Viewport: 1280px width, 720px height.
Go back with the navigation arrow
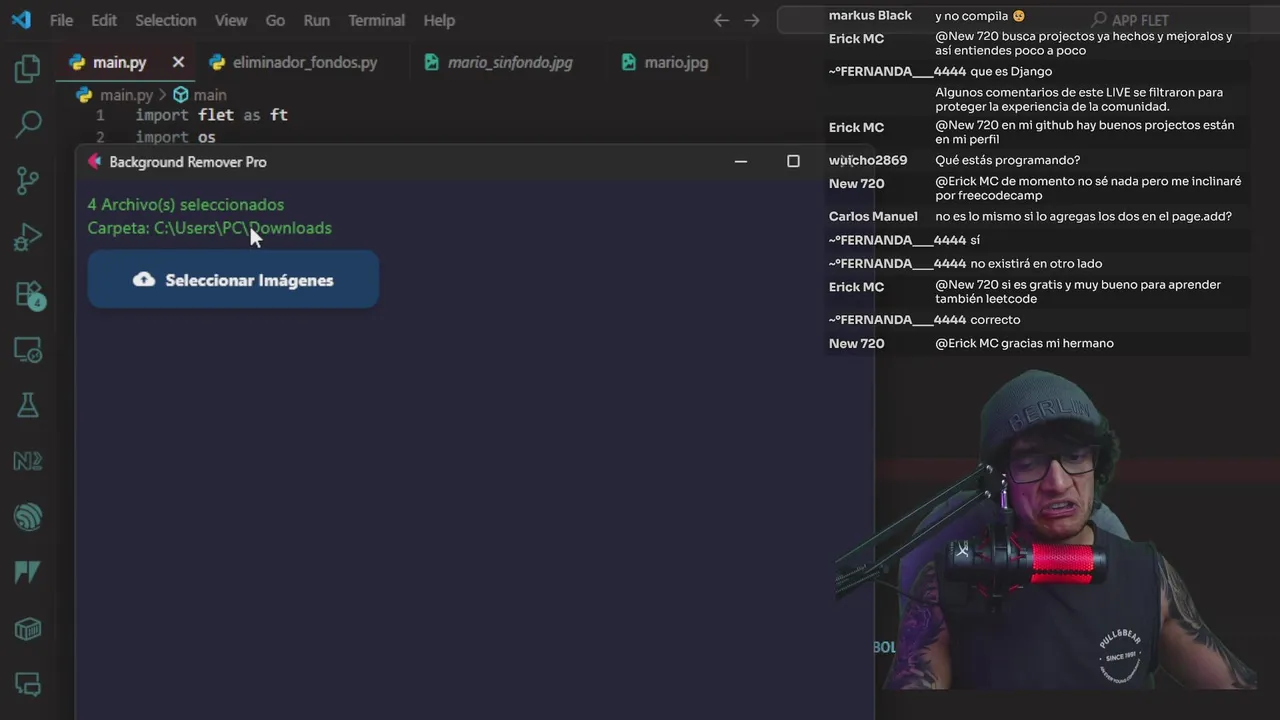click(x=721, y=20)
